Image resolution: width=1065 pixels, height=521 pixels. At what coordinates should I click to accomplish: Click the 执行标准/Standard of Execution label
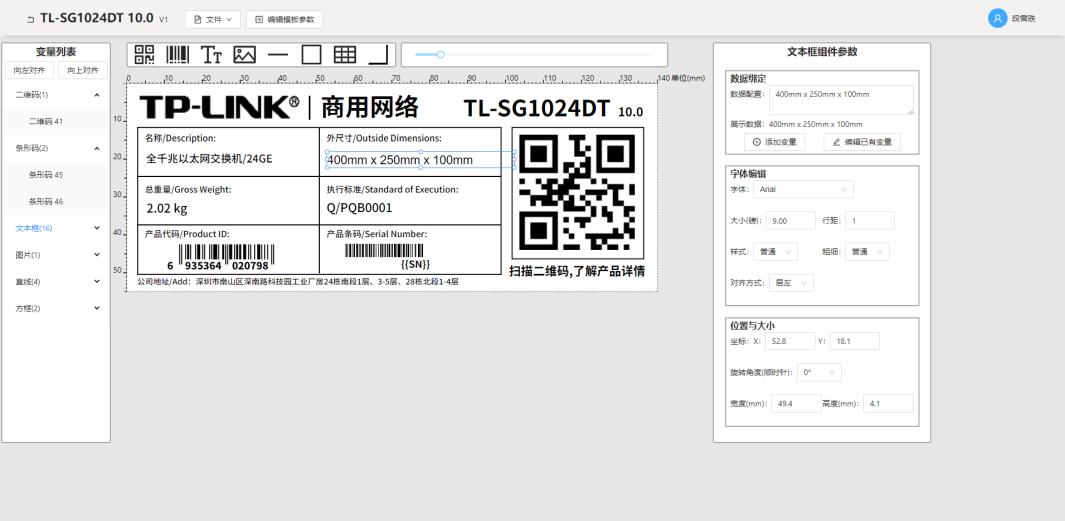coord(392,190)
